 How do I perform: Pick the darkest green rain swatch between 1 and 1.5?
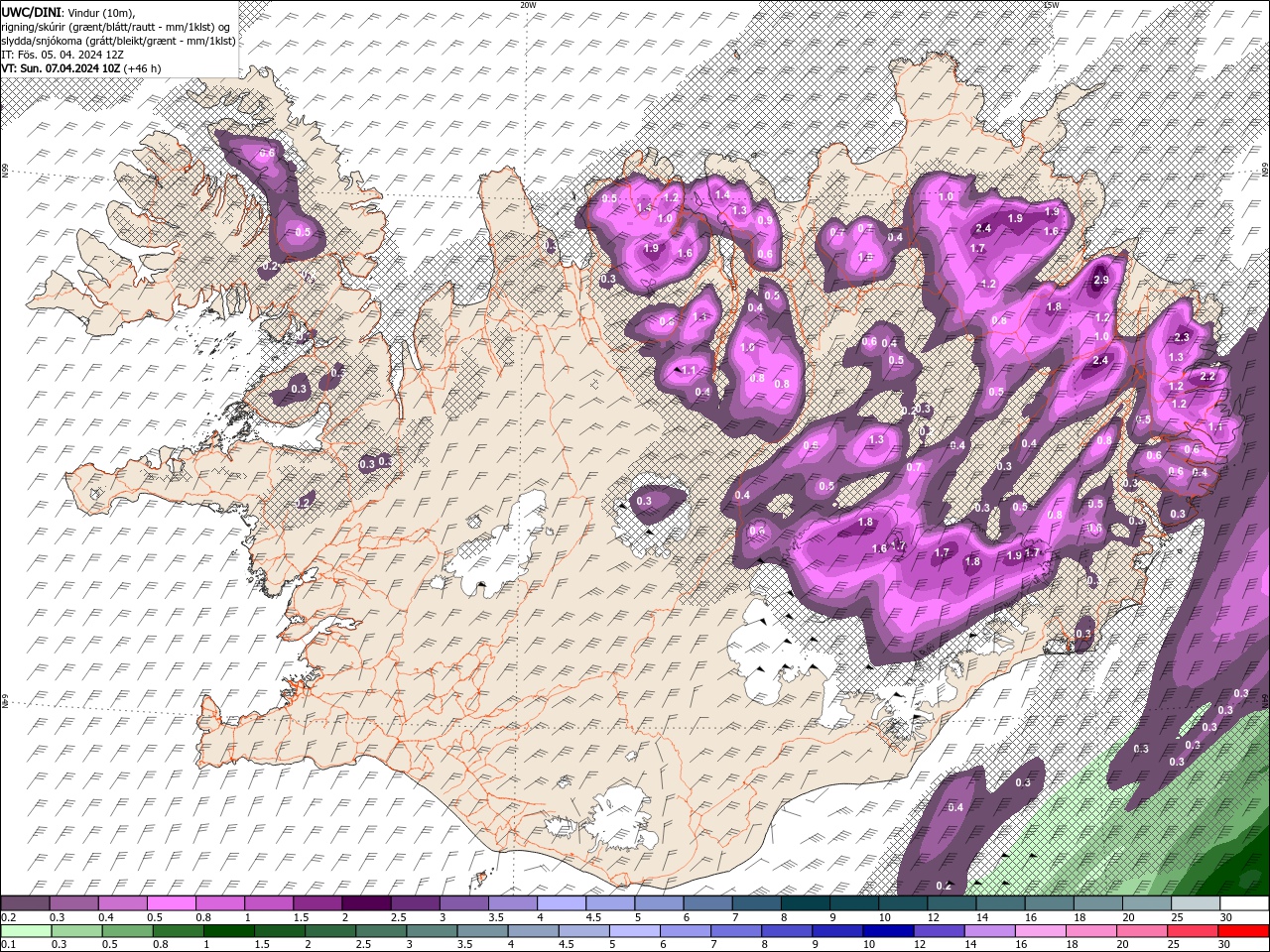[x=229, y=930]
